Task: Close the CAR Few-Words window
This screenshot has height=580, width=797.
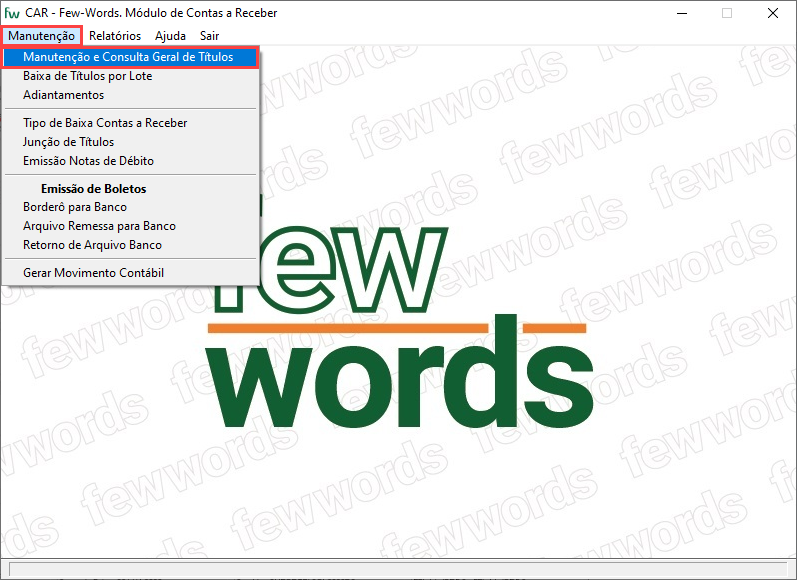Action: 773,13
